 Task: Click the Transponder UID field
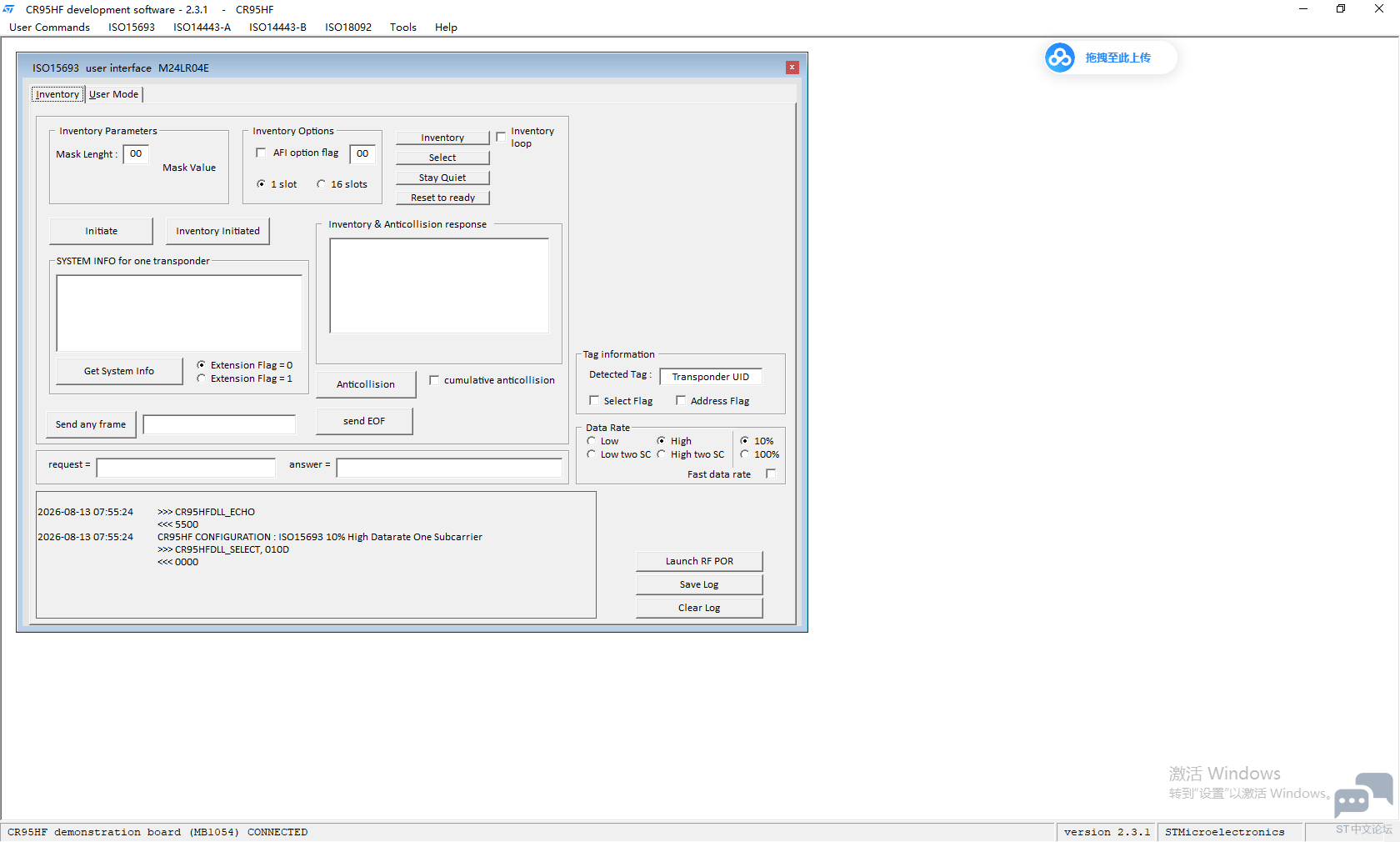(x=711, y=377)
